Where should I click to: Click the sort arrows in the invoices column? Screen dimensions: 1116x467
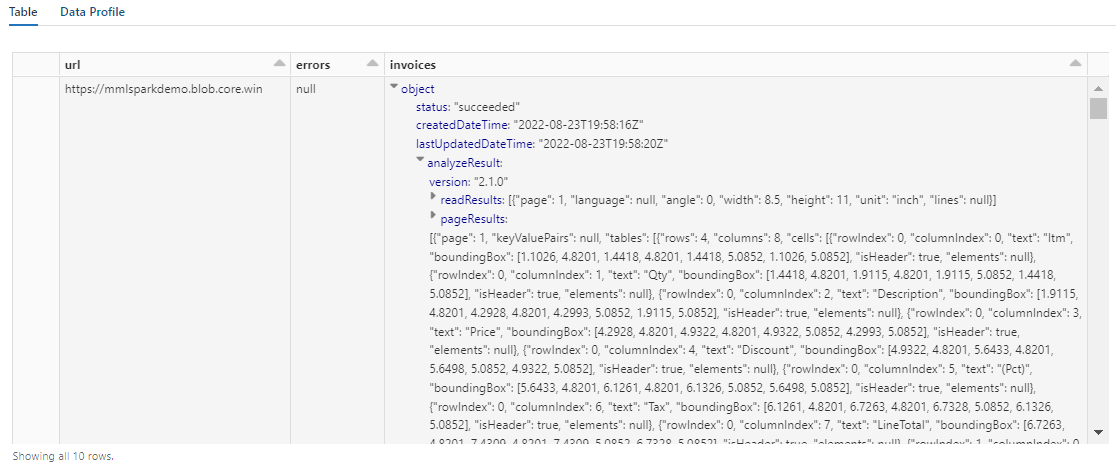click(x=1076, y=65)
